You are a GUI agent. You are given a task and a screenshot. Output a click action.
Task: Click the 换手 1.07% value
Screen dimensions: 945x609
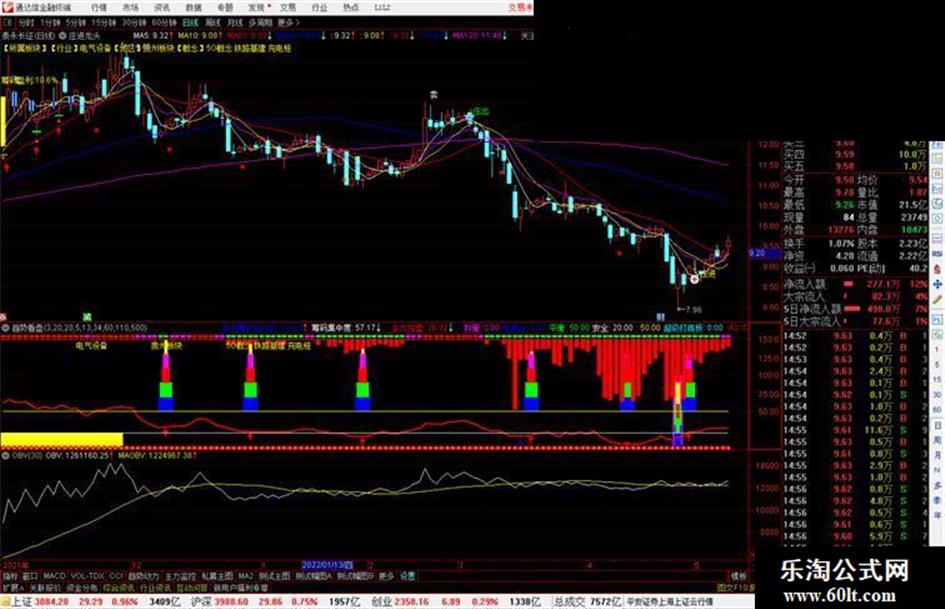(x=841, y=244)
